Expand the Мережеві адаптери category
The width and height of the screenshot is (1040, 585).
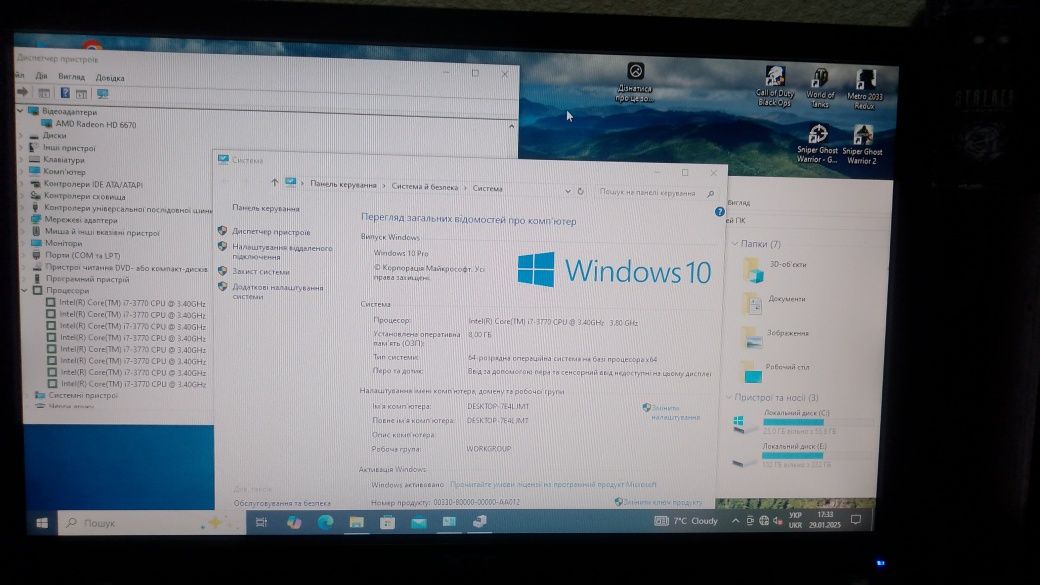click(22, 220)
